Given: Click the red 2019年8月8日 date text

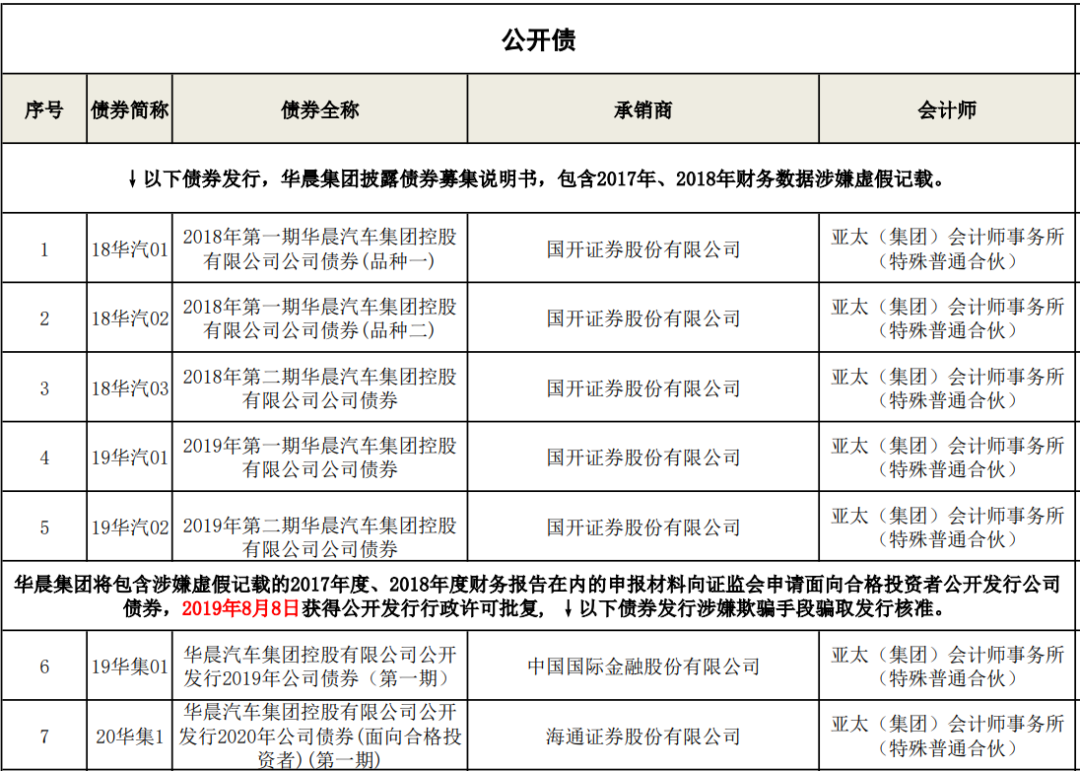Looking at the screenshot, I should pyautogui.click(x=240, y=609).
